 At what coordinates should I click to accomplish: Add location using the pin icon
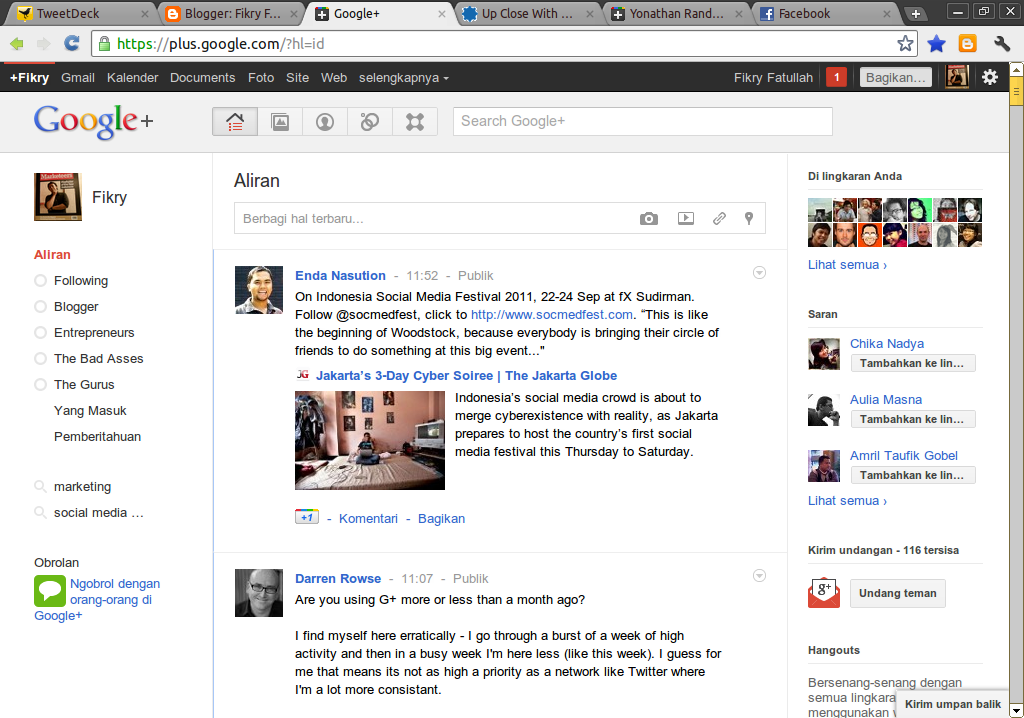749,218
